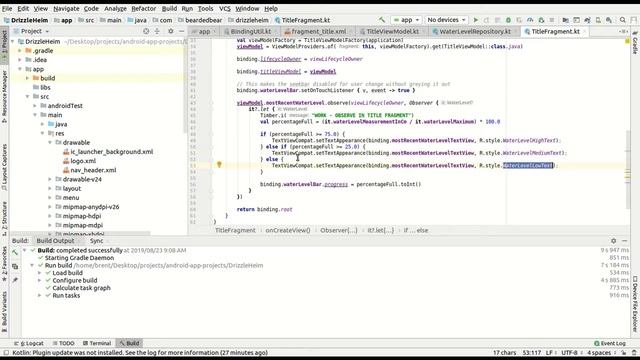Toggle the Favorites side tab
The width and height of the screenshot is (640, 360).
point(4,263)
